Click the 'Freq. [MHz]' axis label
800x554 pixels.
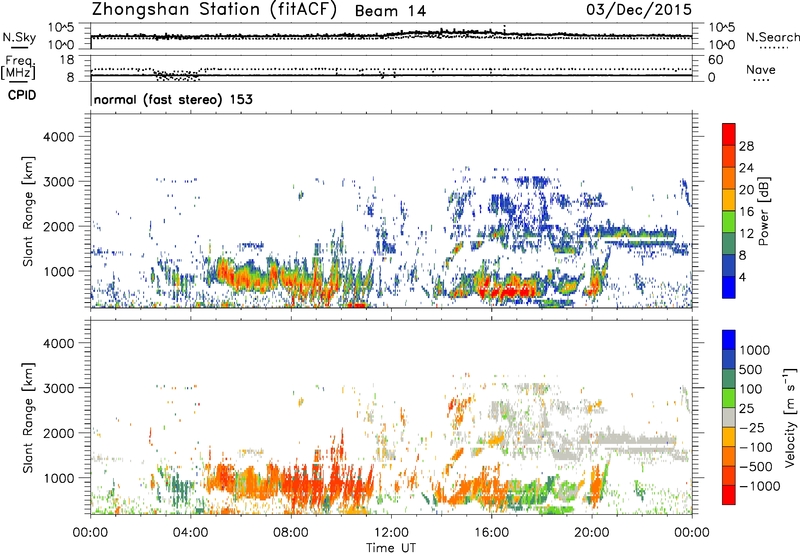pos(18,68)
